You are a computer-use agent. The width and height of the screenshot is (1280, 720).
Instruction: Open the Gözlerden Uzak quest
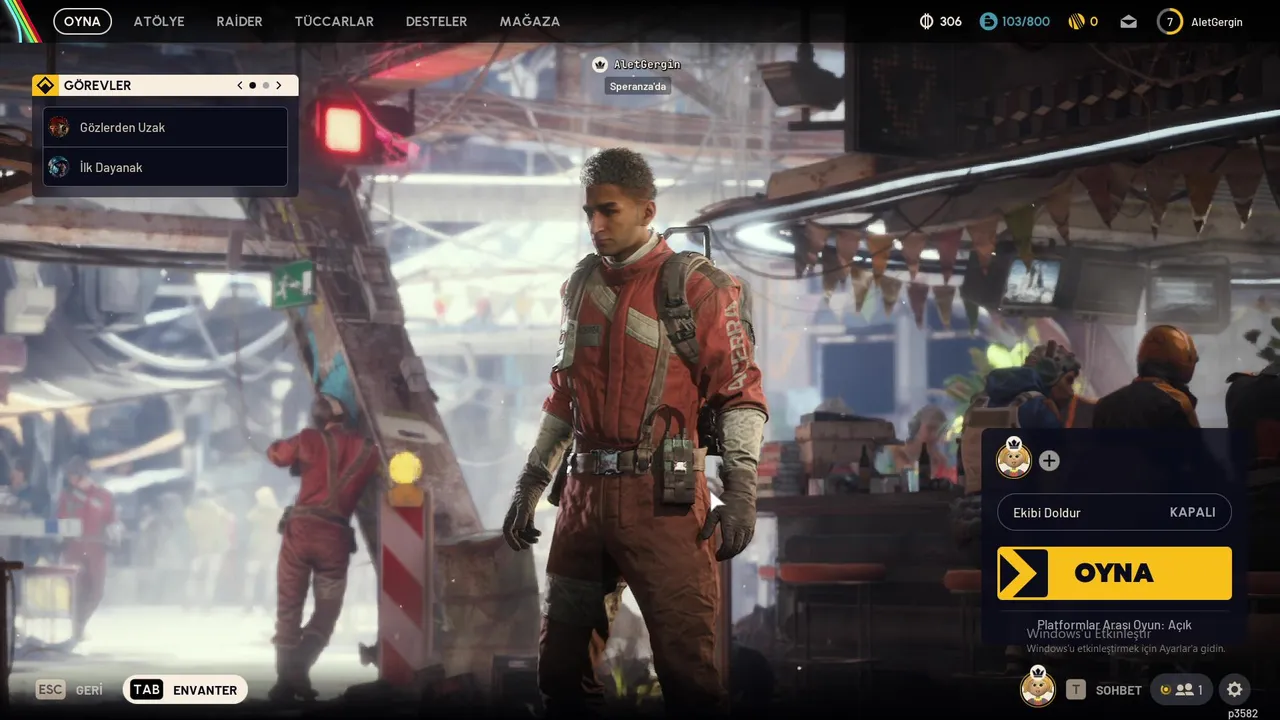click(x=165, y=127)
